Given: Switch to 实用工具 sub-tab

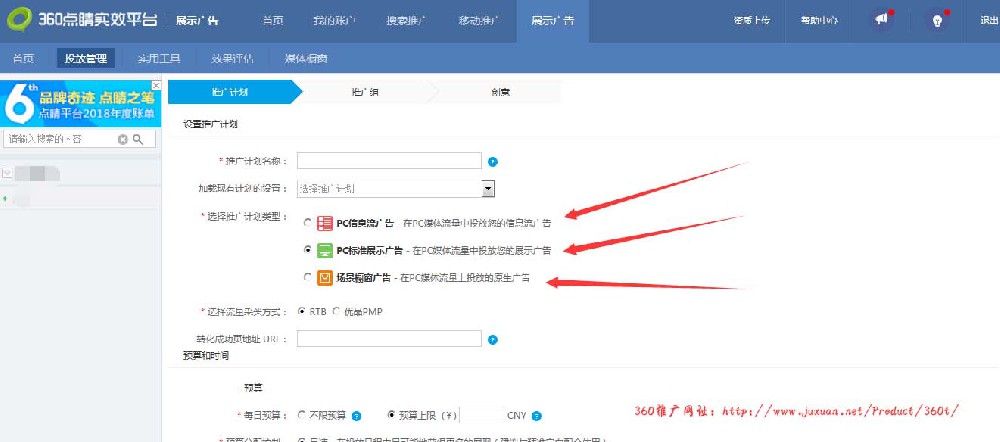Looking at the screenshot, I should 159,59.
